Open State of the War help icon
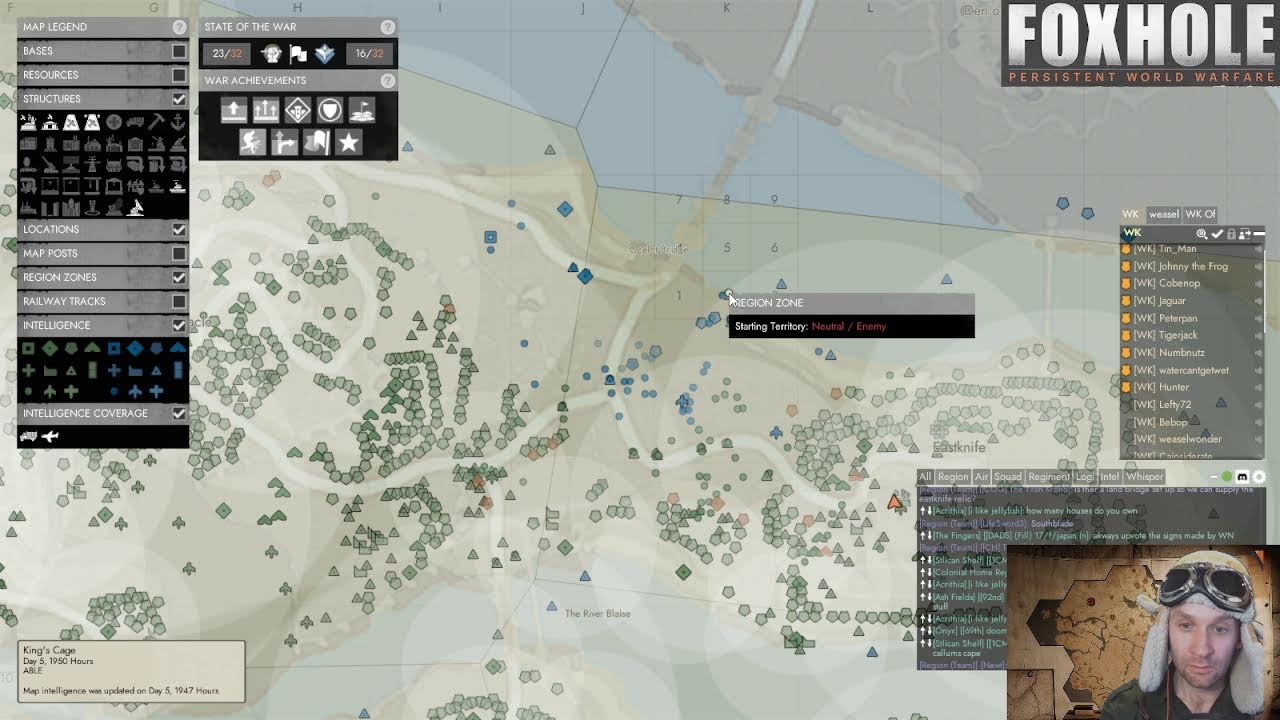Screen dimensions: 1280x720 pyautogui.click(x=388, y=27)
